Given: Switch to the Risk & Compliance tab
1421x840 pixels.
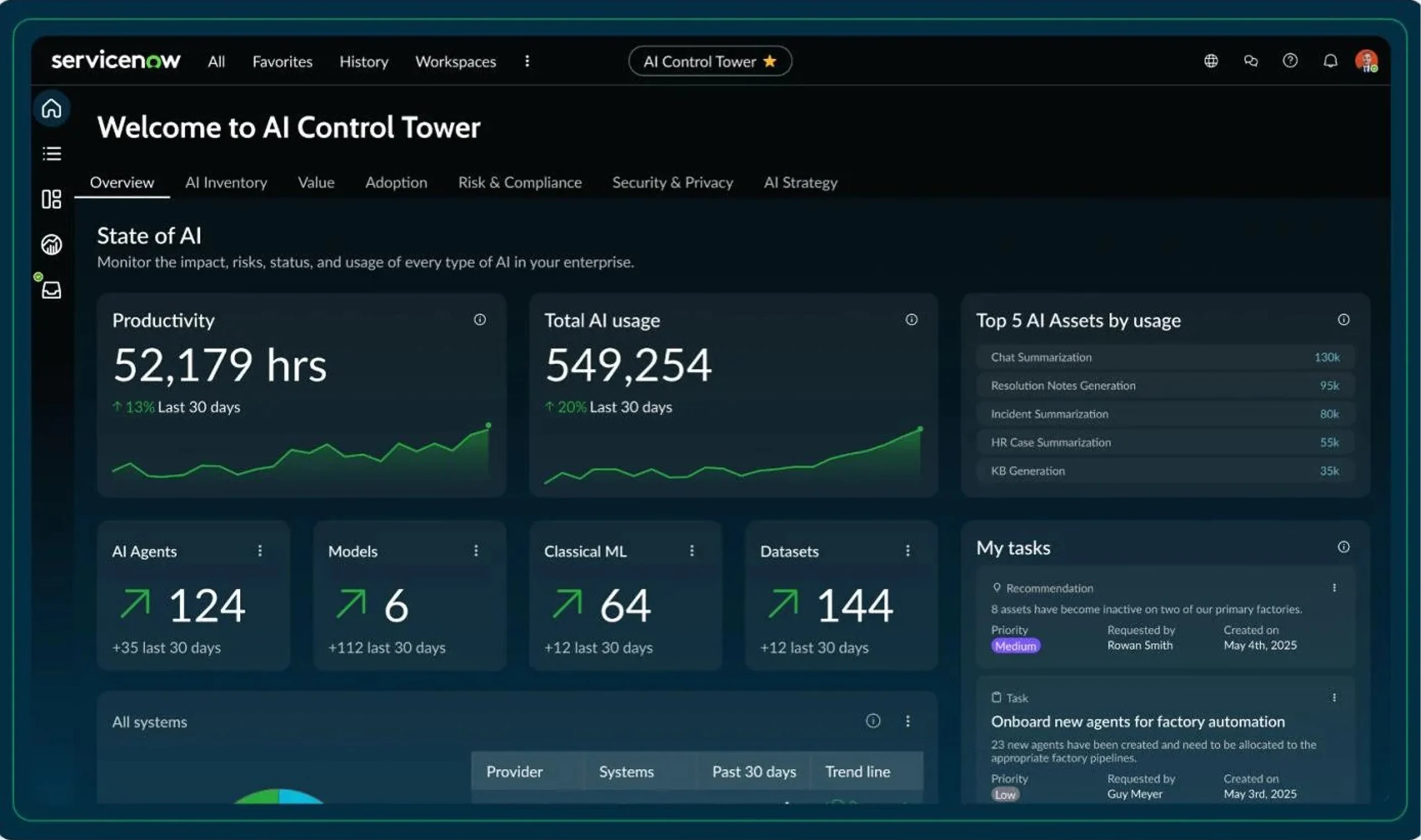Looking at the screenshot, I should coord(520,183).
